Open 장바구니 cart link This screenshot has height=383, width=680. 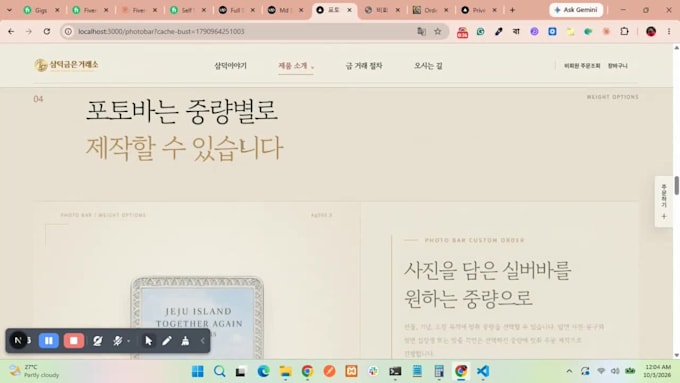(x=618, y=66)
